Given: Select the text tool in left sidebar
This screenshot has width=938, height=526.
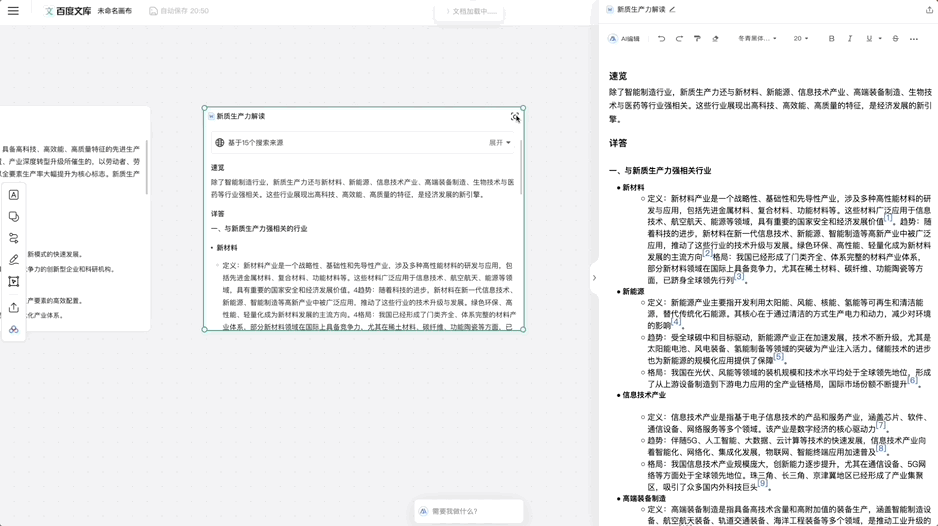Looking at the screenshot, I should pos(14,195).
